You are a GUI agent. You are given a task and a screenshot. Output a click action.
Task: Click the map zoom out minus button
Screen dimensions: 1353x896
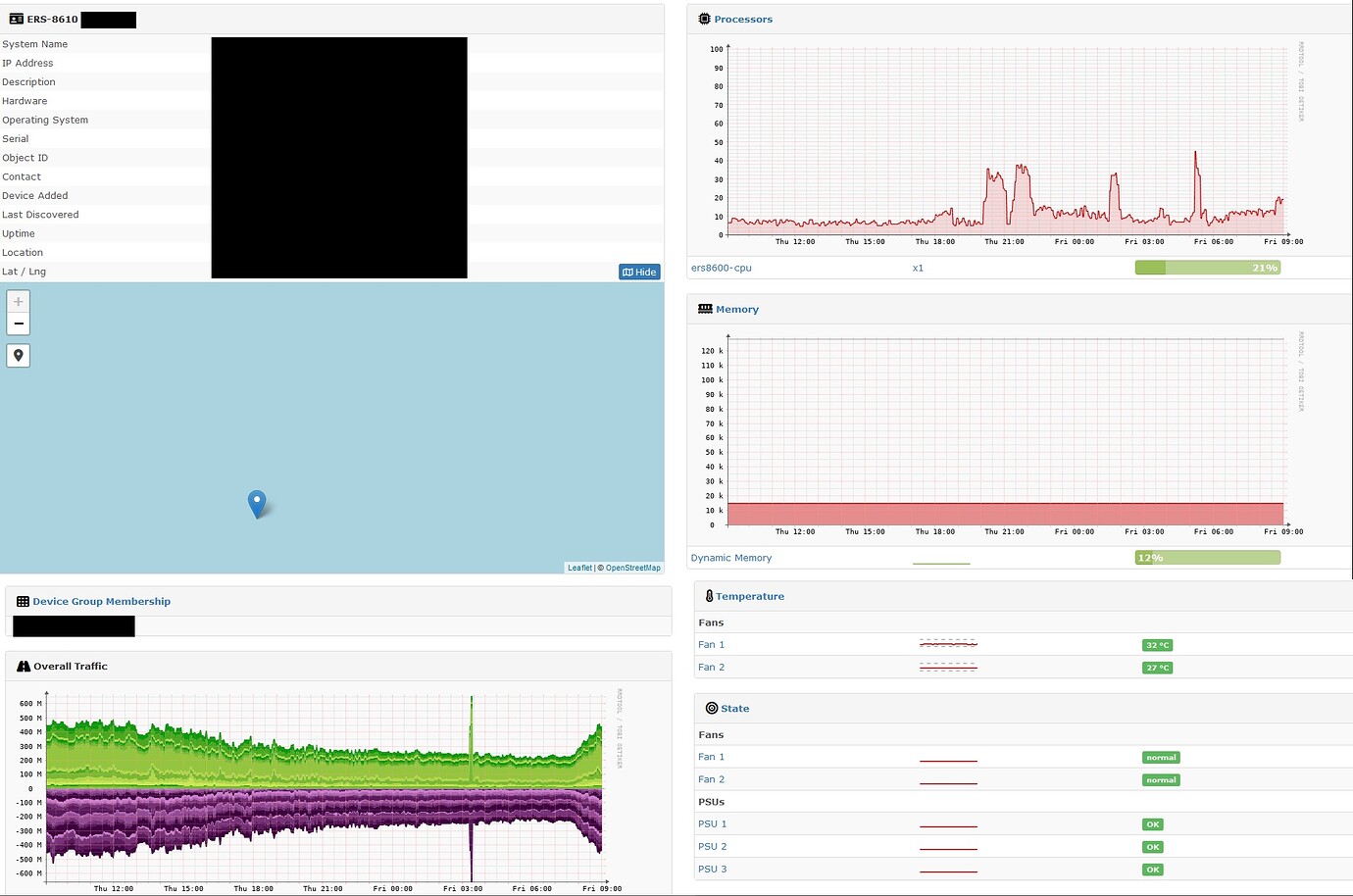pyautogui.click(x=18, y=324)
